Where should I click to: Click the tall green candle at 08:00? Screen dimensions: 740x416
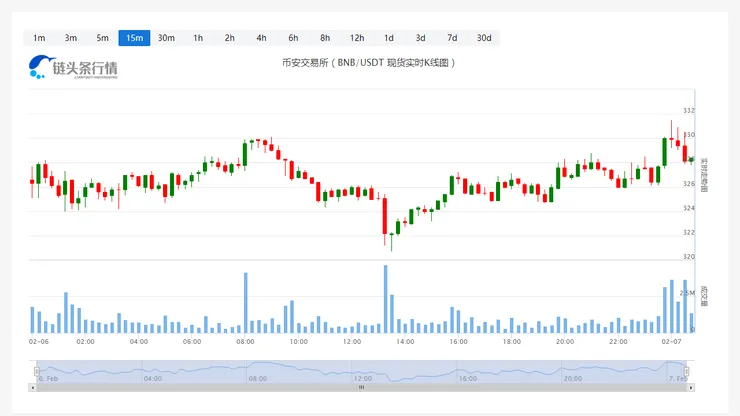click(x=245, y=154)
